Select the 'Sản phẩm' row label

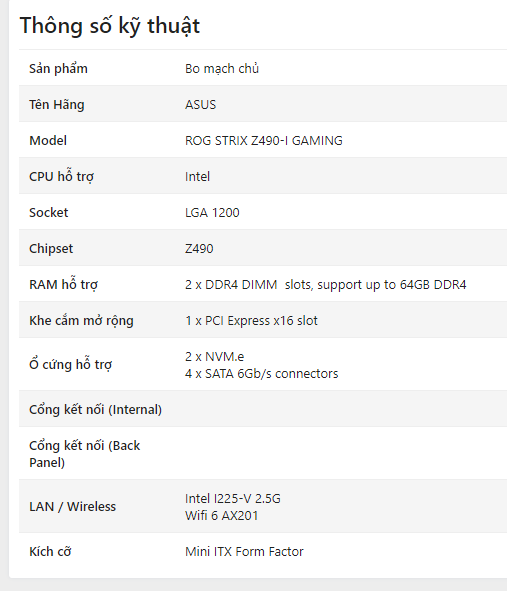[x=58, y=69]
